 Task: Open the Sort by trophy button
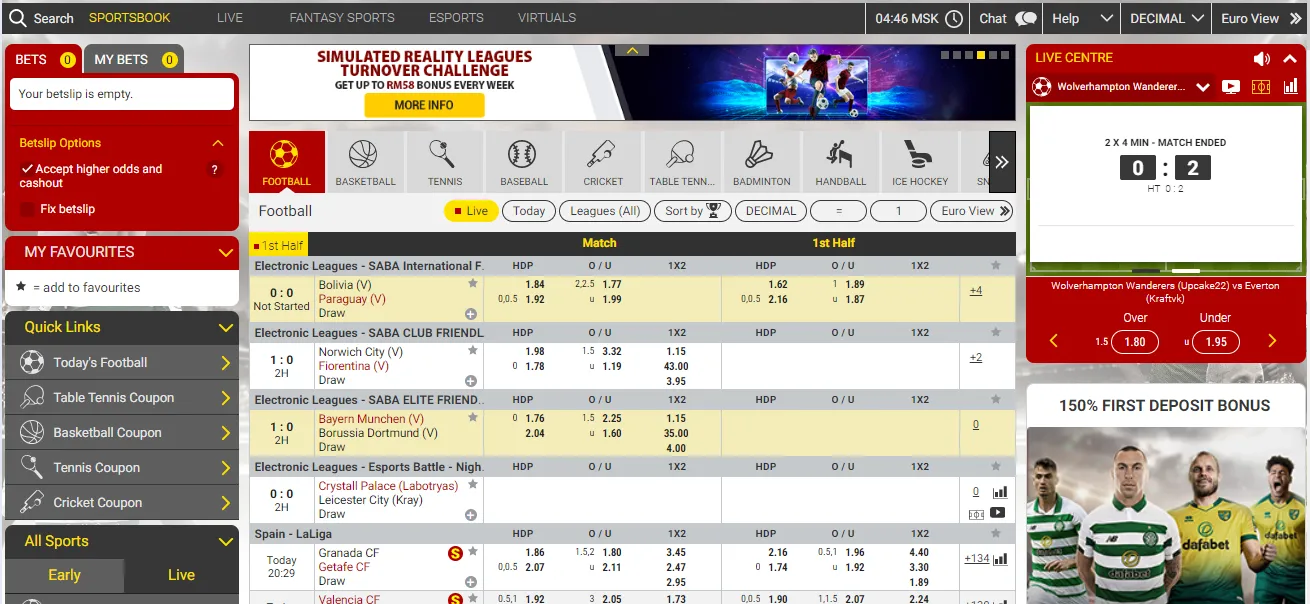point(692,211)
